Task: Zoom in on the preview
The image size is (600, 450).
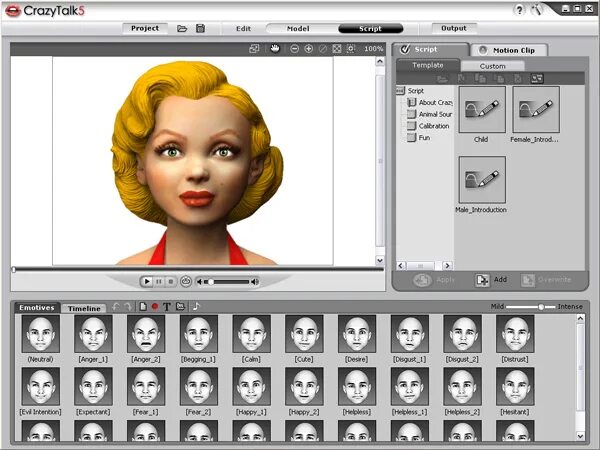Action: (308, 49)
